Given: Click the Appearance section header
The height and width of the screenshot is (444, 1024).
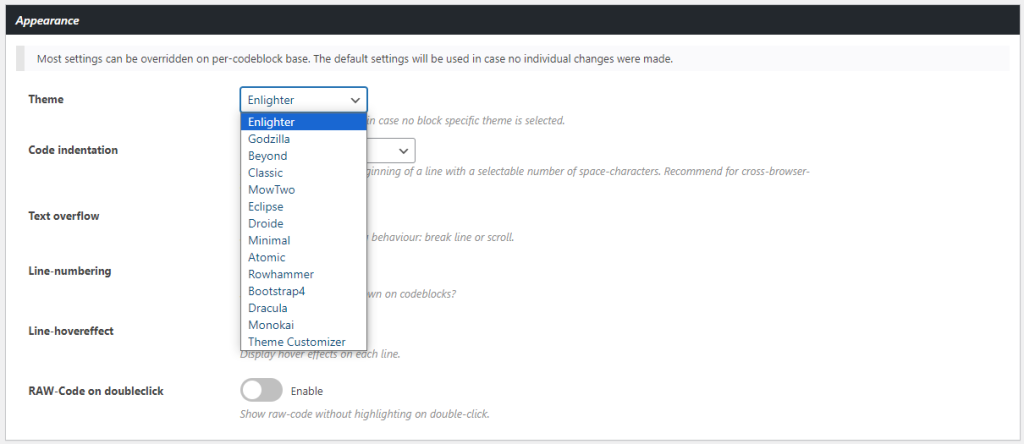Looking at the screenshot, I should [48, 20].
